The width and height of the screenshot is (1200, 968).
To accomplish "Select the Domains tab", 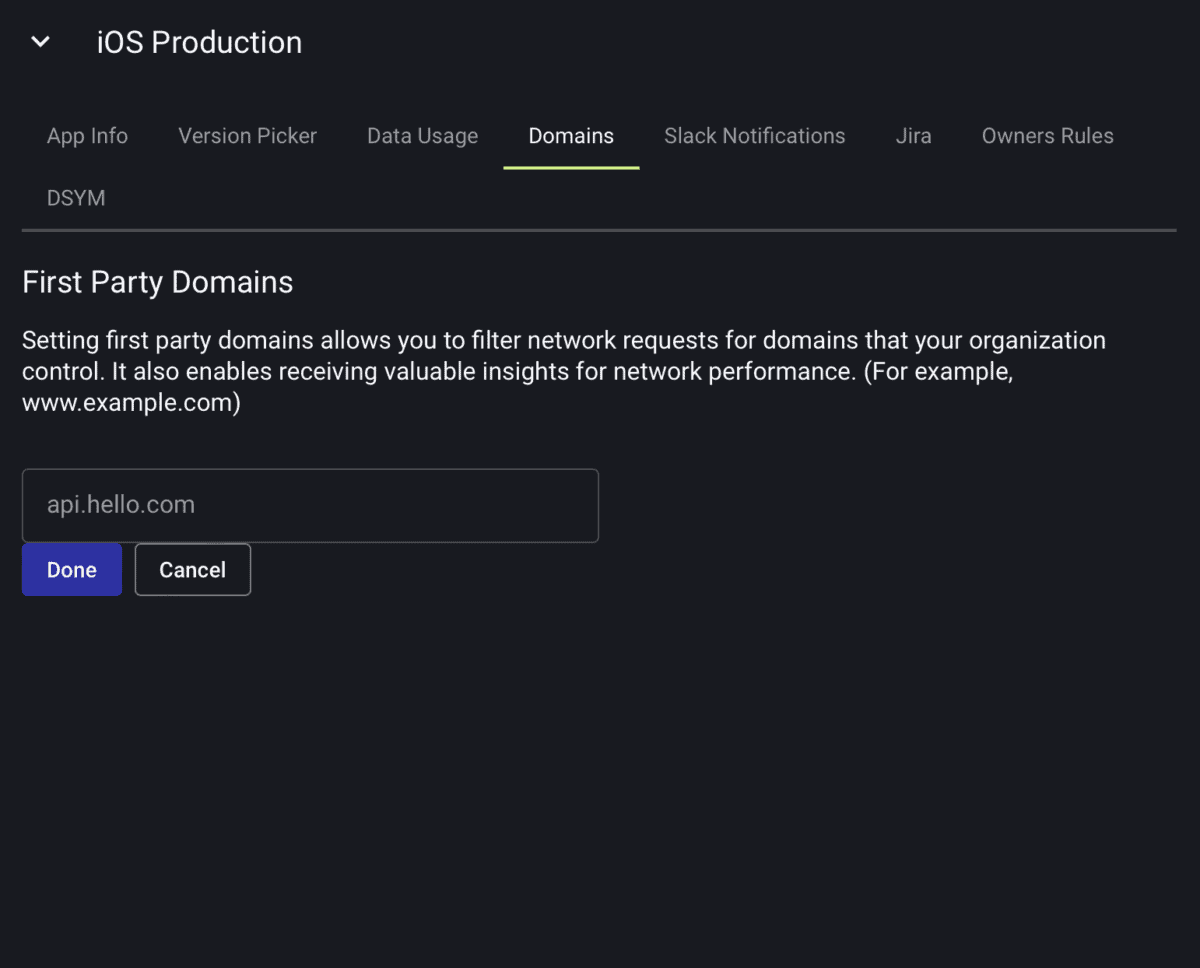I will pos(571,136).
